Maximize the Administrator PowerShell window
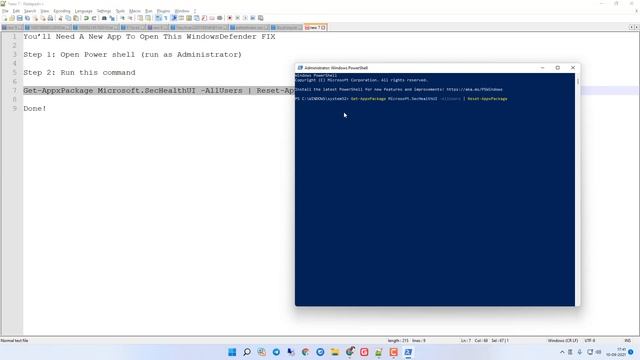The image size is (640, 360). [558, 68]
